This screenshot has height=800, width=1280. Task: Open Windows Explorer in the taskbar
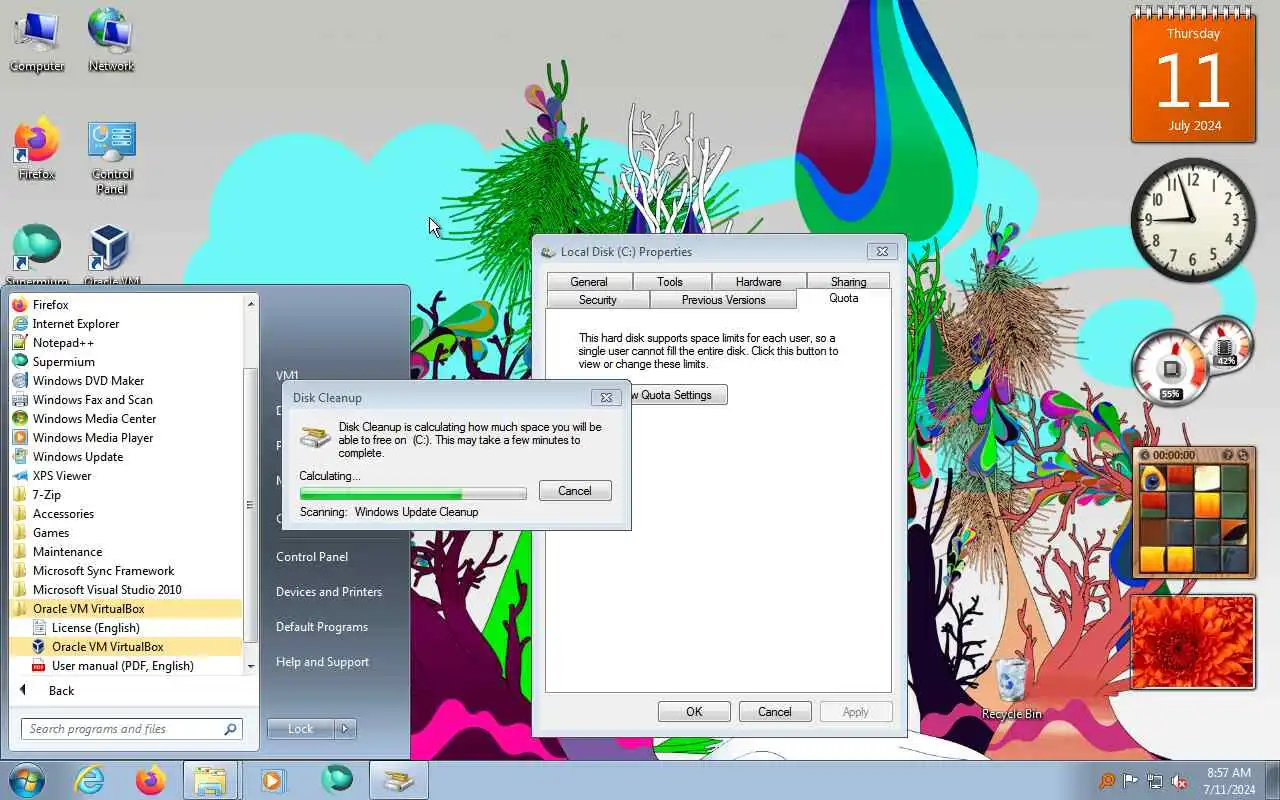click(210, 780)
